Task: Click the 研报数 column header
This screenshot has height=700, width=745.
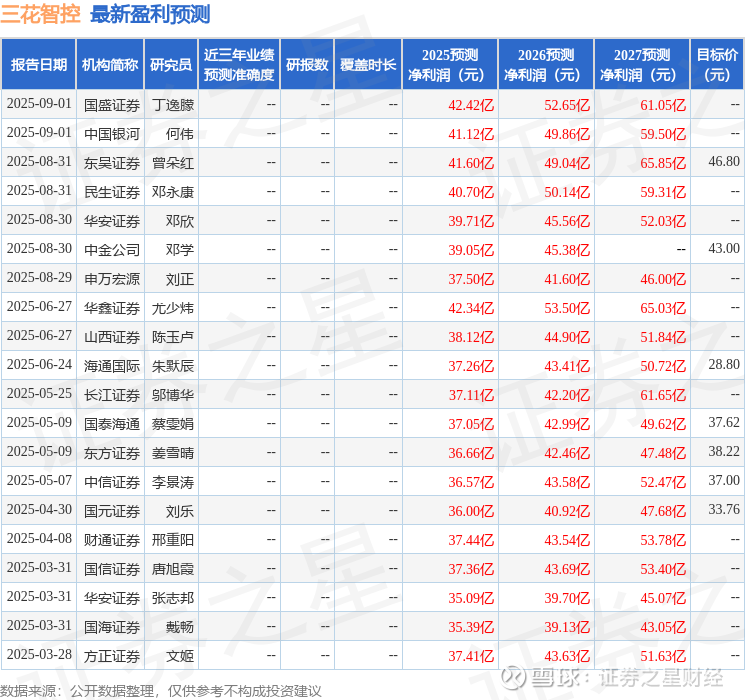Action: [307, 65]
